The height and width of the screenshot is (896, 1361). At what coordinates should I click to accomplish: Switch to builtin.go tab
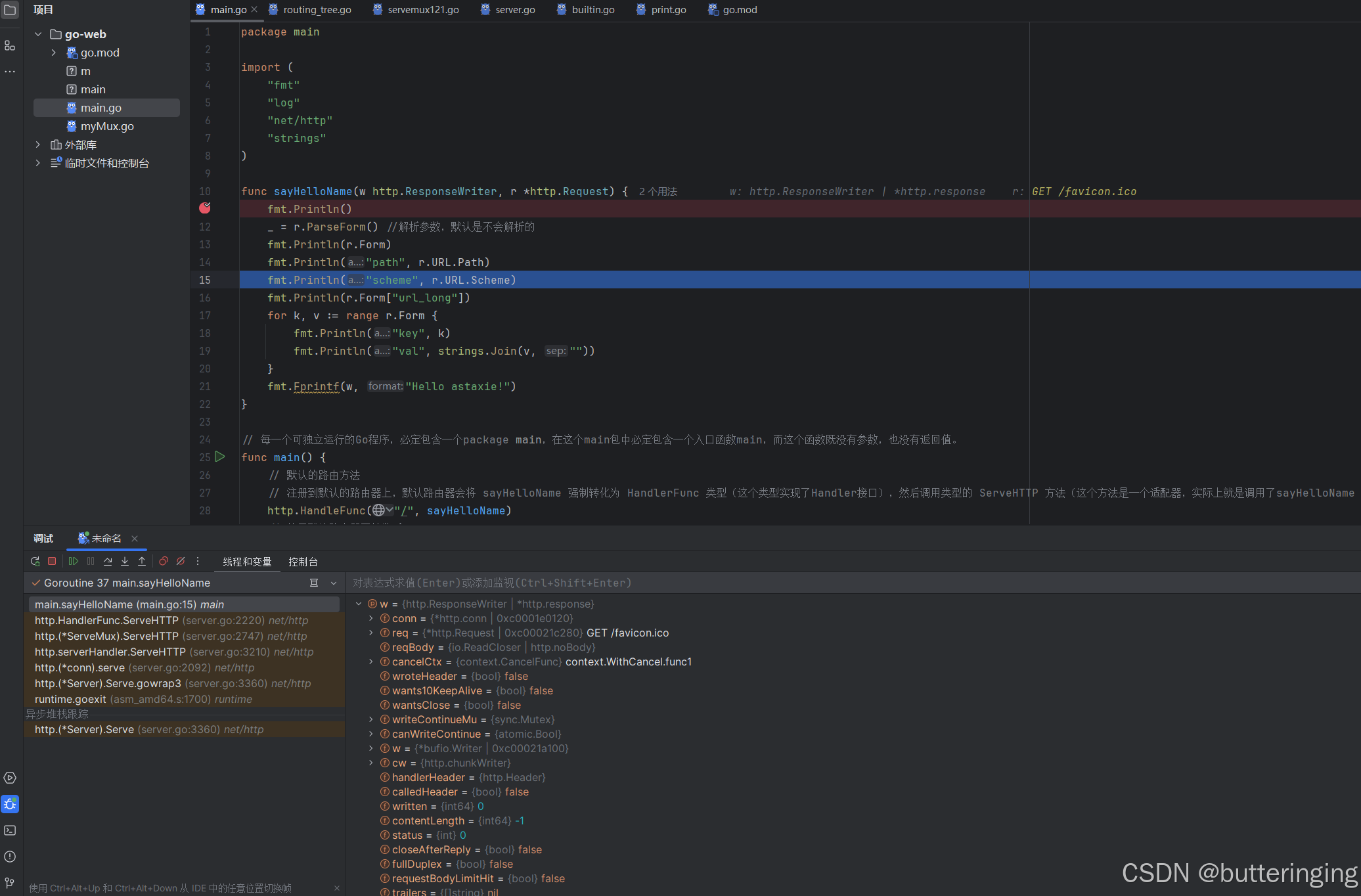(x=586, y=10)
